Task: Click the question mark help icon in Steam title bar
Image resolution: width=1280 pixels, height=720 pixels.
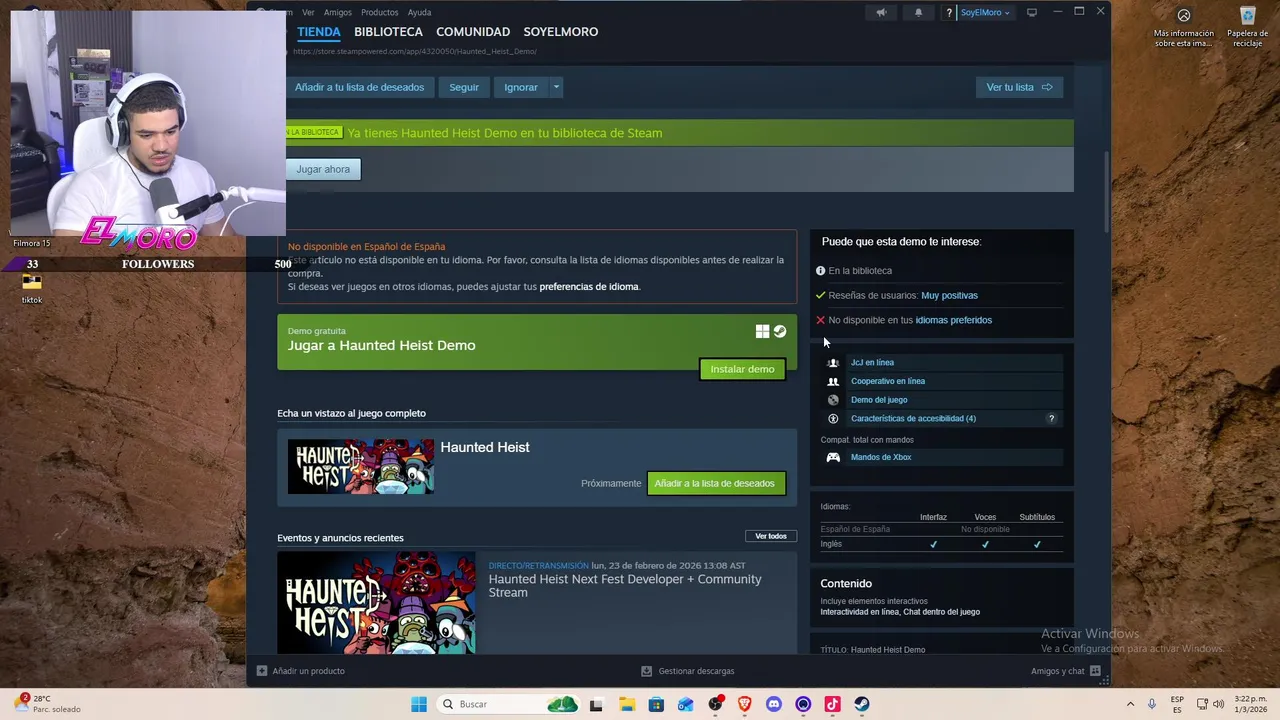Action: pyautogui.click(x=949, y=12)
